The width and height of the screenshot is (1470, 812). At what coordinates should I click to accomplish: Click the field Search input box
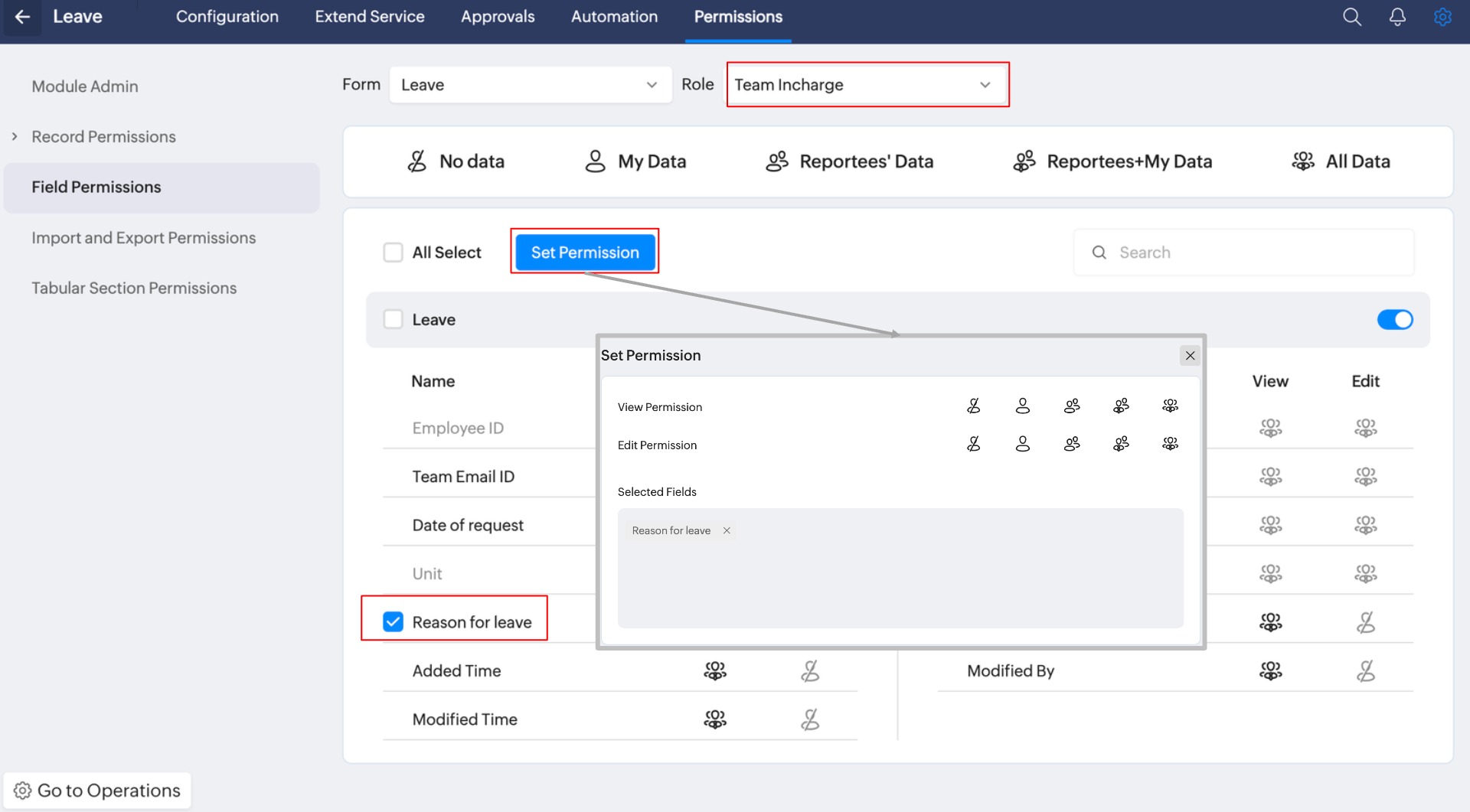pos(1256,253)
